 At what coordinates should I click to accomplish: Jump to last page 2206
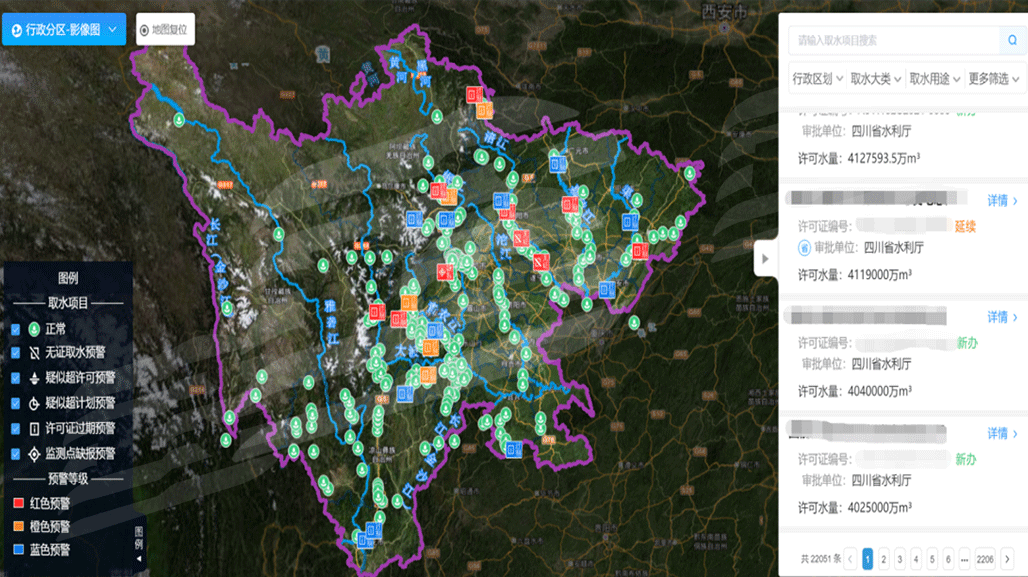(x=985, y=559)
